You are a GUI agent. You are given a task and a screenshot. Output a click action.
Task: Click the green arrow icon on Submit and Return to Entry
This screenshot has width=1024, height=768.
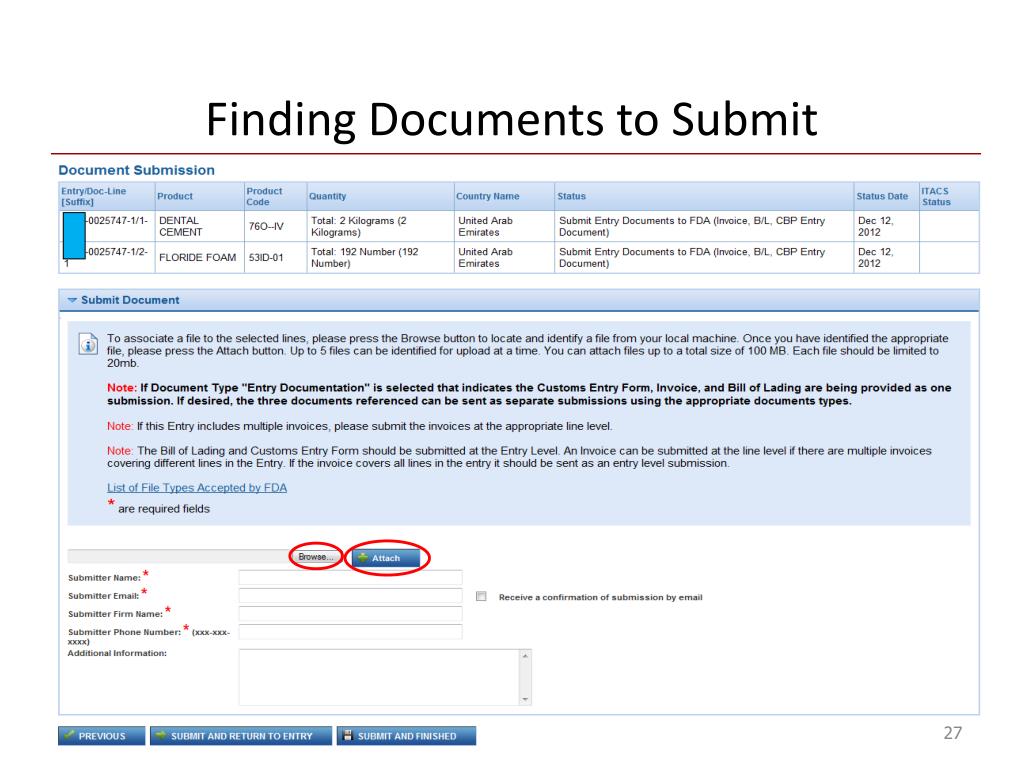161,735
